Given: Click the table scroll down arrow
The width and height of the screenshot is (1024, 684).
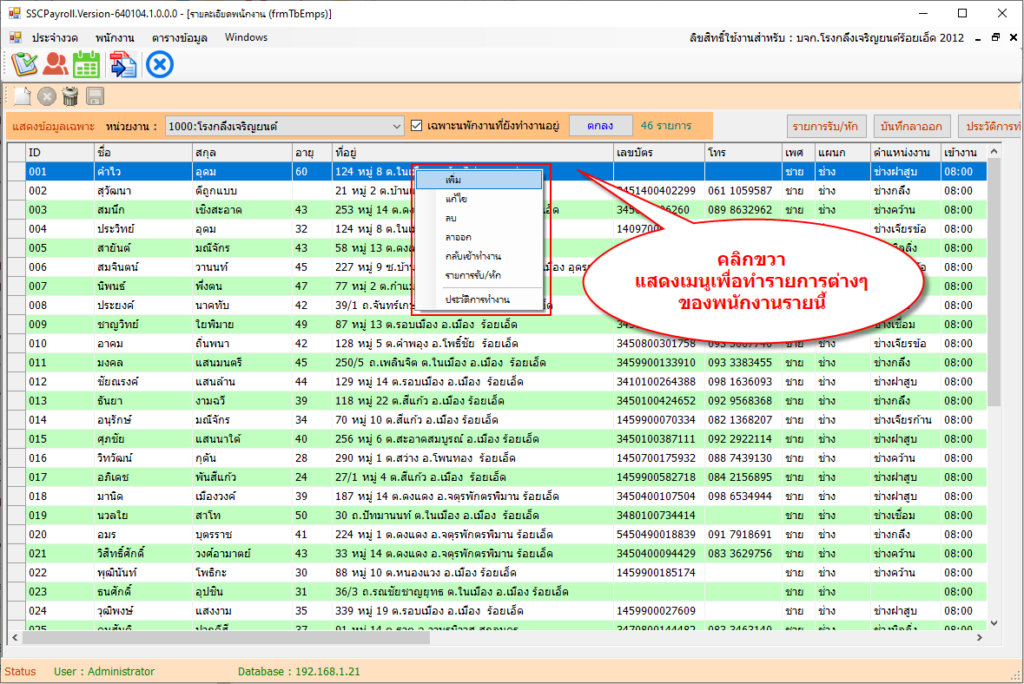Looking at the screenshot, I should [x=994, y=623].
